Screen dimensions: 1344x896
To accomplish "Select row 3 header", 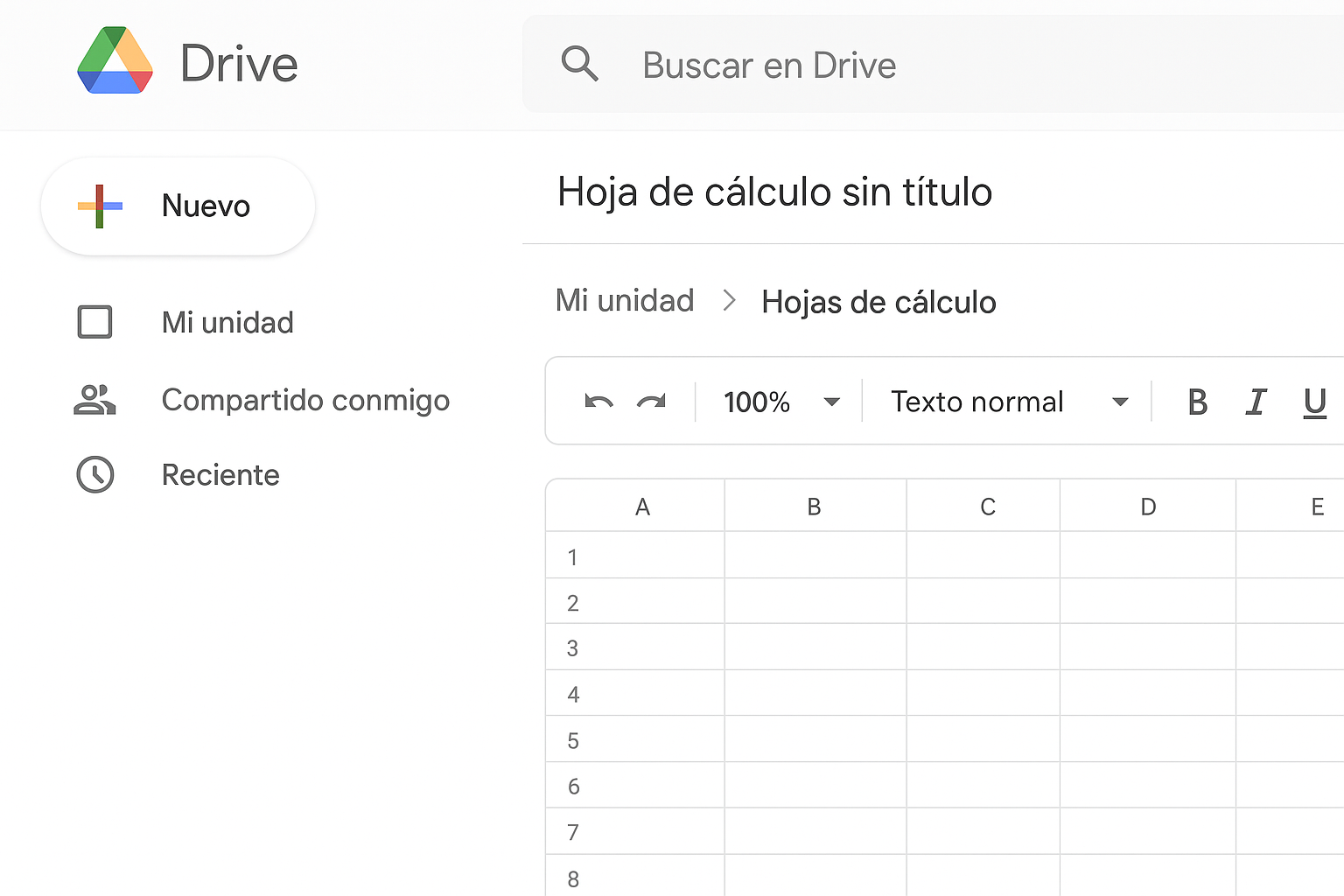I will [x=572, y=648].
